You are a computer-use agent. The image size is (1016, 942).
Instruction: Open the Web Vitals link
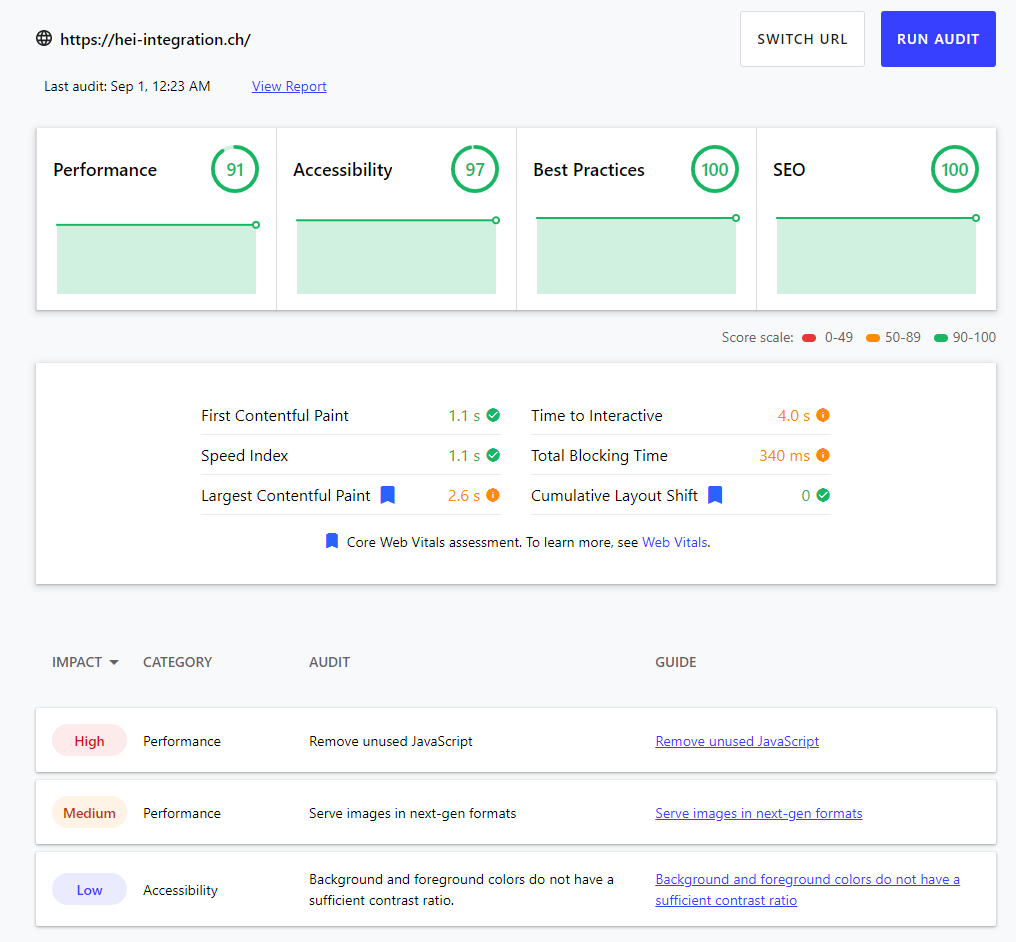(675, 543)
